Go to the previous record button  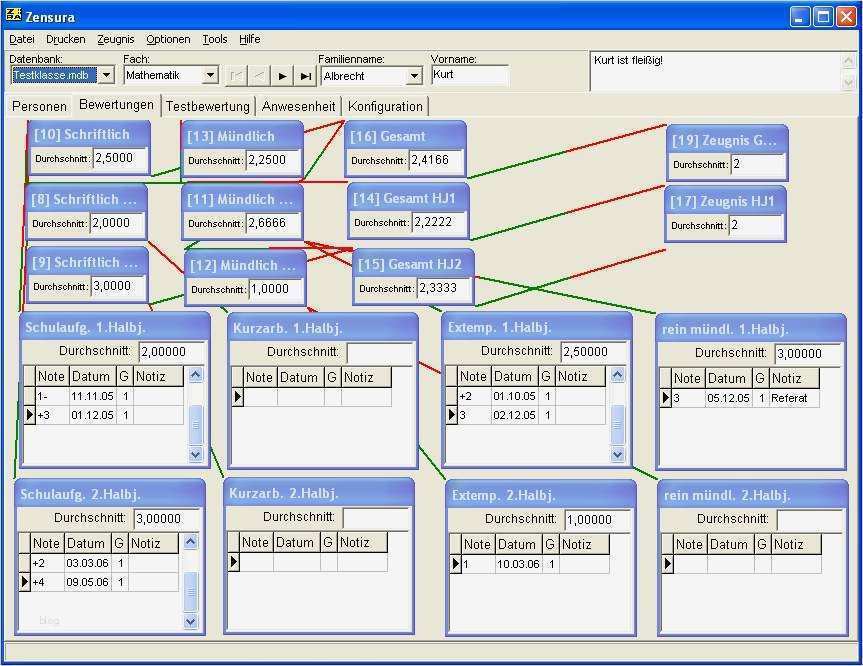(259, 75)
